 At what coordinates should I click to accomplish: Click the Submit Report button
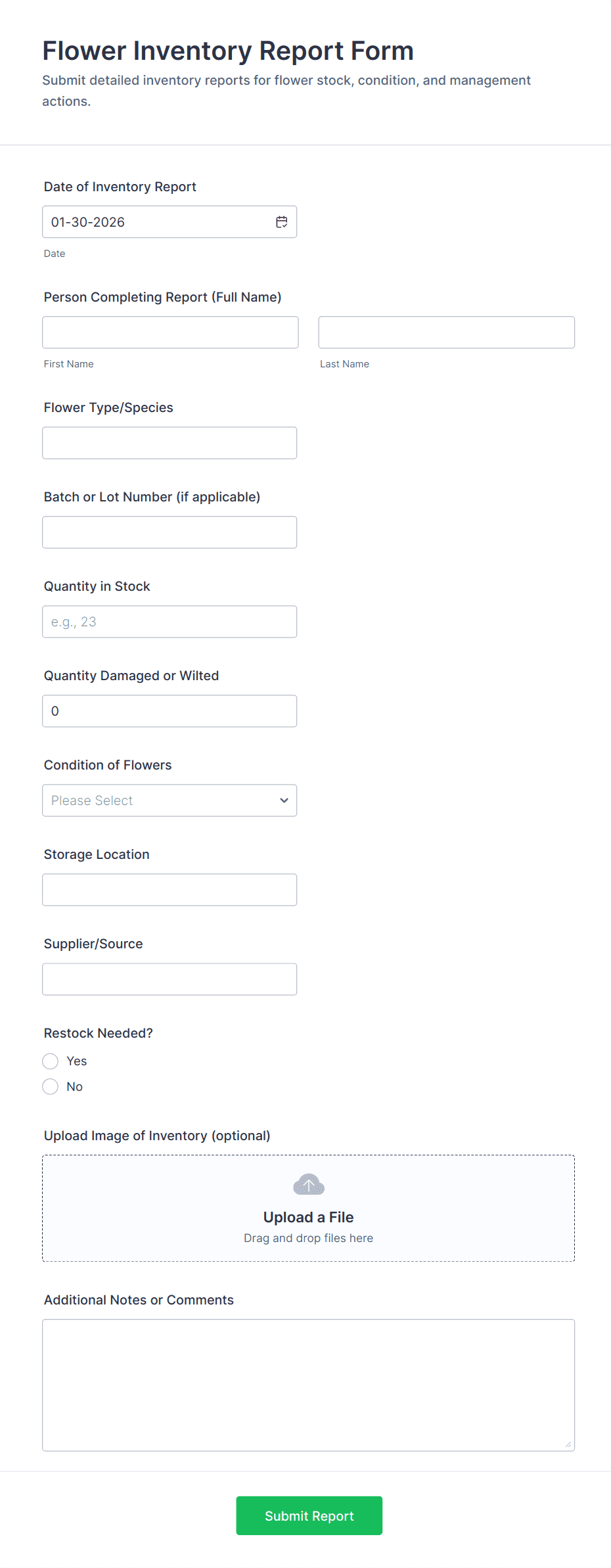(309, 1515)
